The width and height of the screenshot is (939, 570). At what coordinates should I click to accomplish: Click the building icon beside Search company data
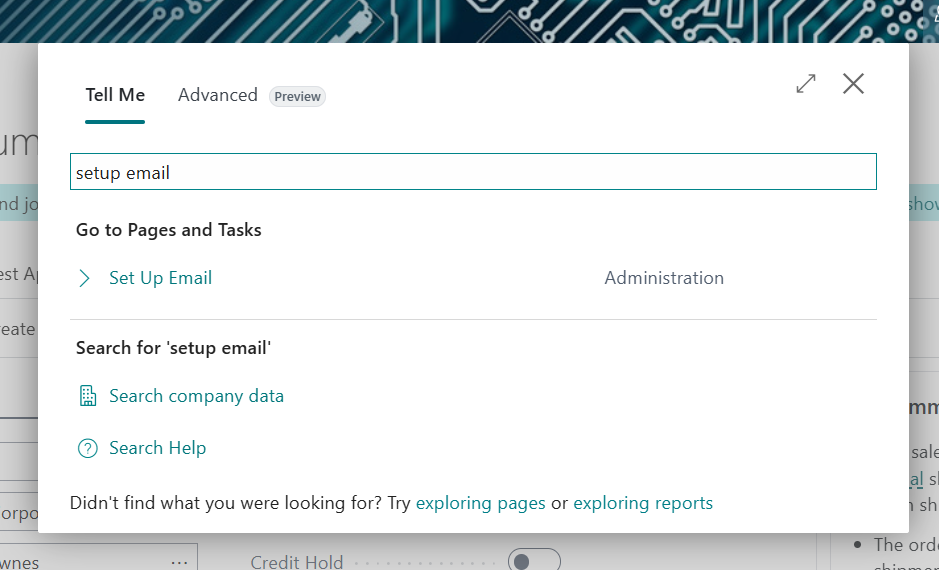pos(88,396)
